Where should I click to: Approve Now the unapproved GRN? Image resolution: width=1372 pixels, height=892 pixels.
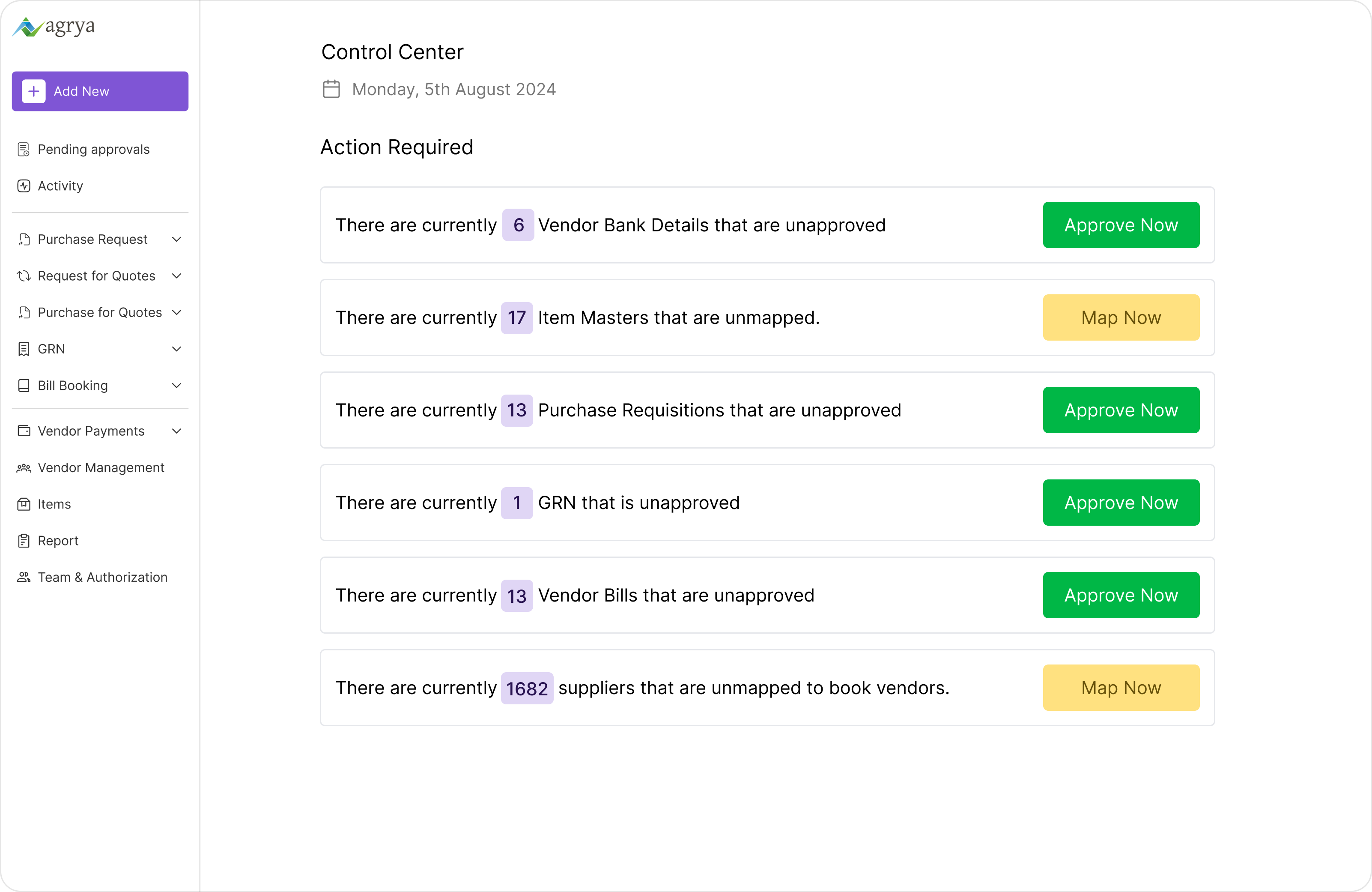[x=1121, y=502]
